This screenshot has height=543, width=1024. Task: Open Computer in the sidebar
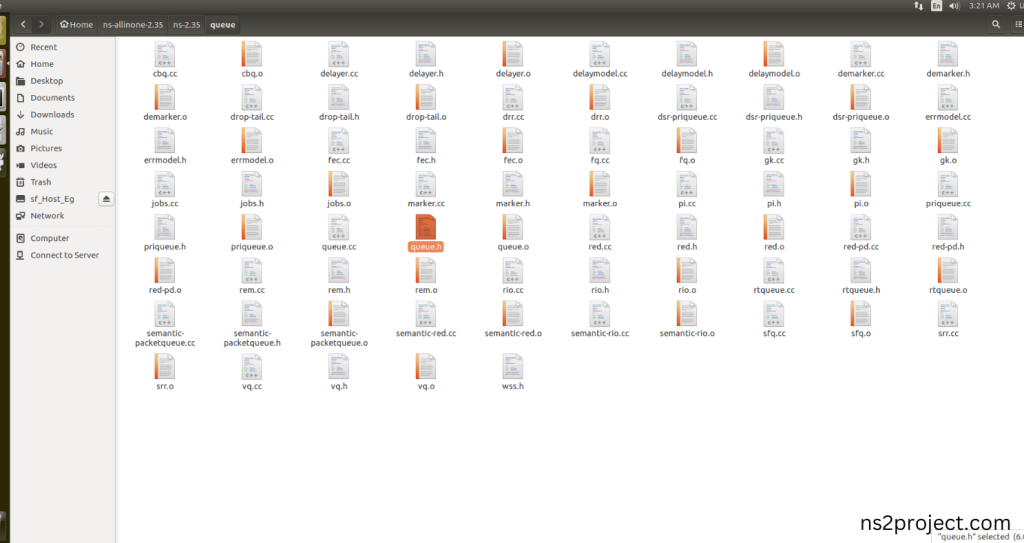[50, 239]
